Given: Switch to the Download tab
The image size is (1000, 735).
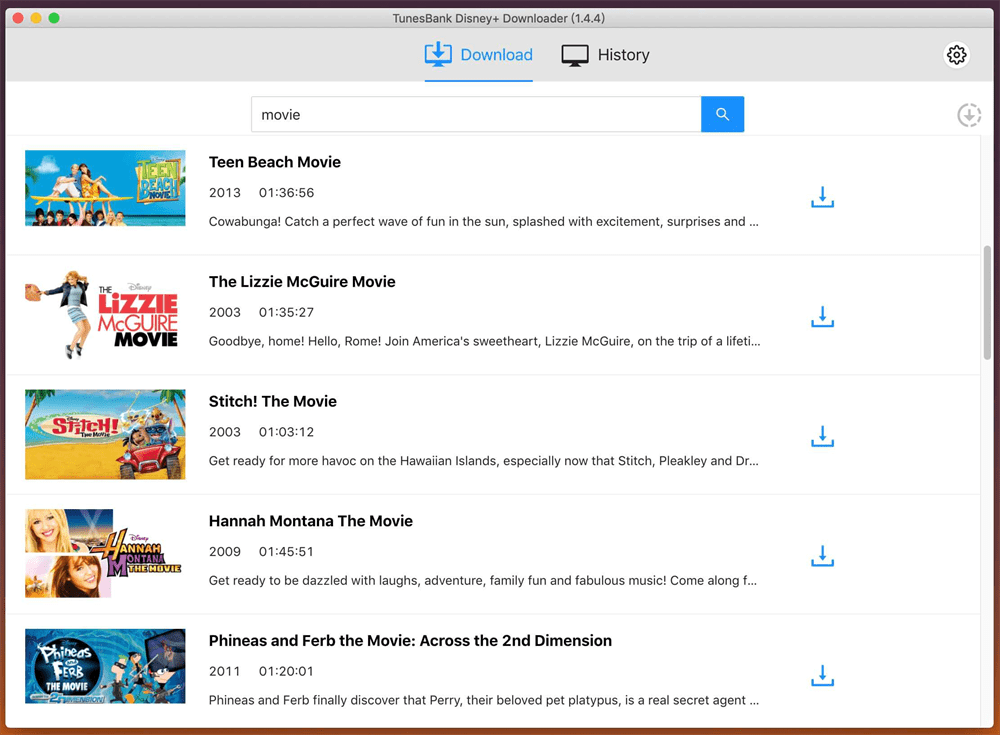Looking at the screenshot, I should click(478, 56).
